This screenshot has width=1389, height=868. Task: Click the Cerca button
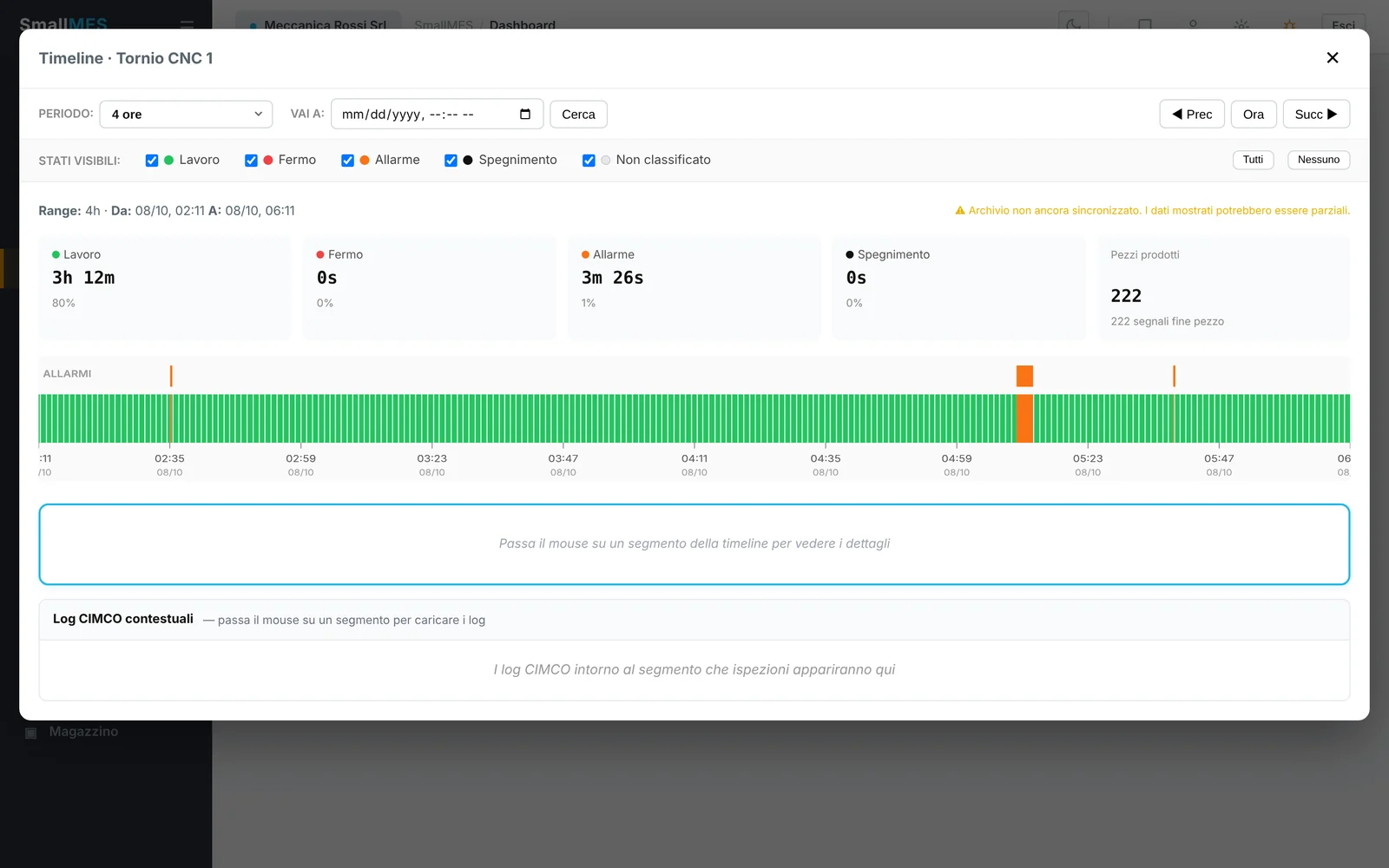[x=578, y=114]
